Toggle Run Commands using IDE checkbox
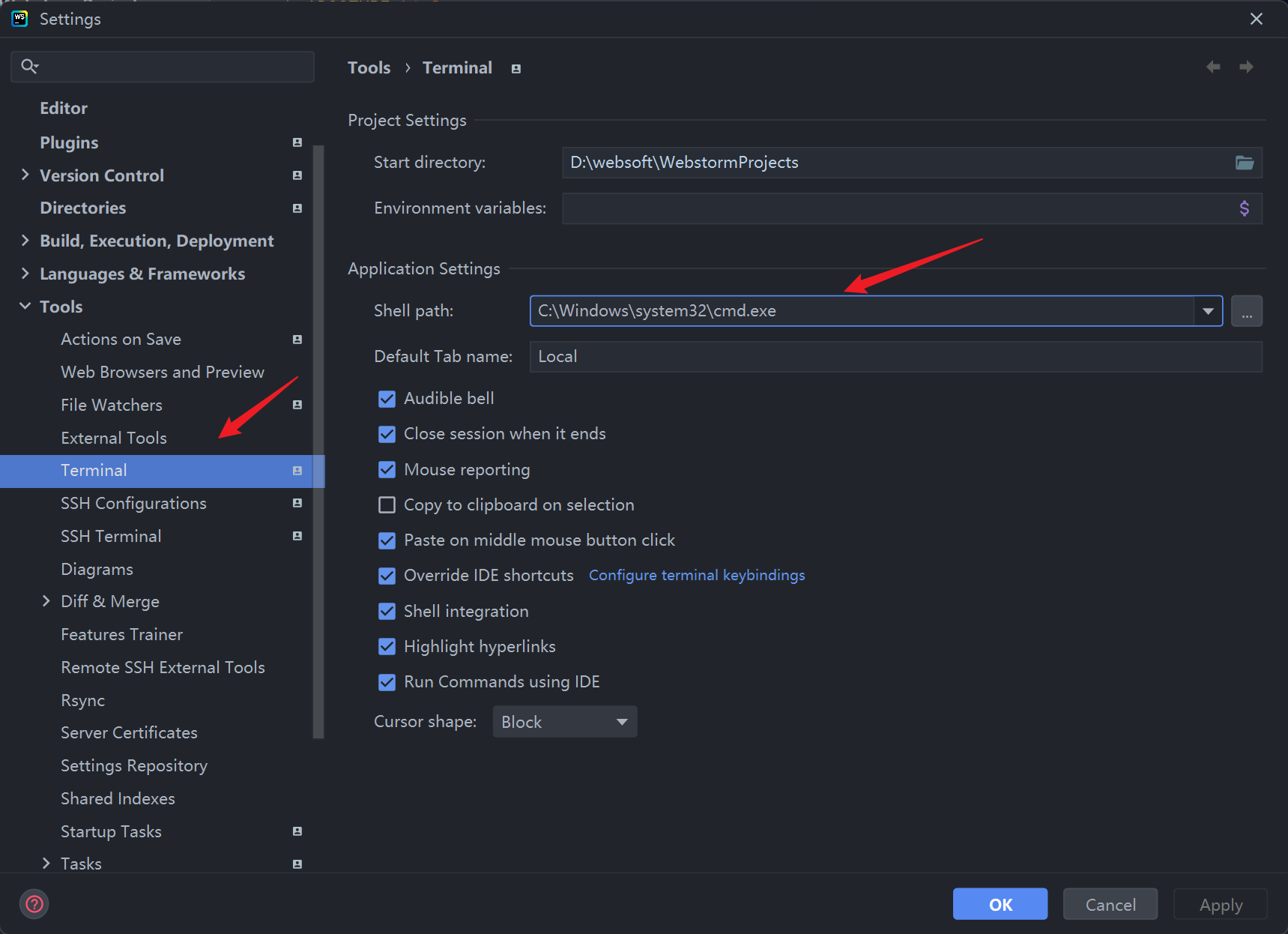This screenshot has height=934, width=1288. click(387, 682)
